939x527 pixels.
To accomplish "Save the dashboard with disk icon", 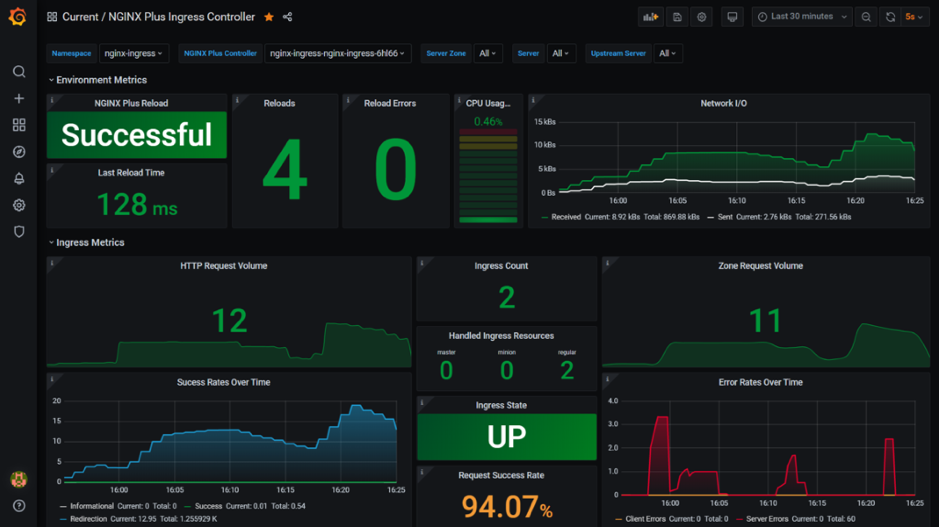I will (x=677, y=17).
